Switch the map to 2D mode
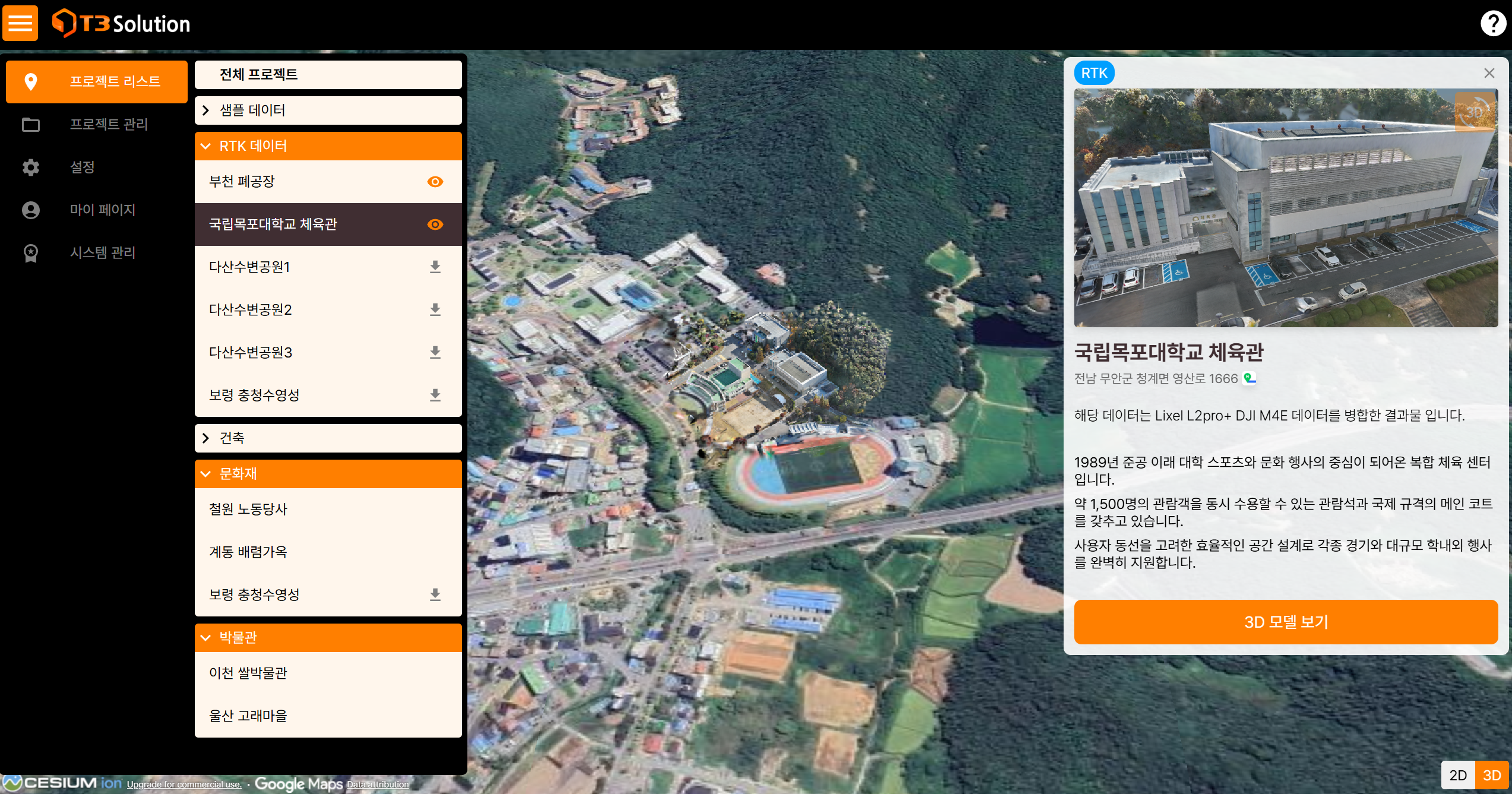The image size is (1512, 794). (1458, 775)
